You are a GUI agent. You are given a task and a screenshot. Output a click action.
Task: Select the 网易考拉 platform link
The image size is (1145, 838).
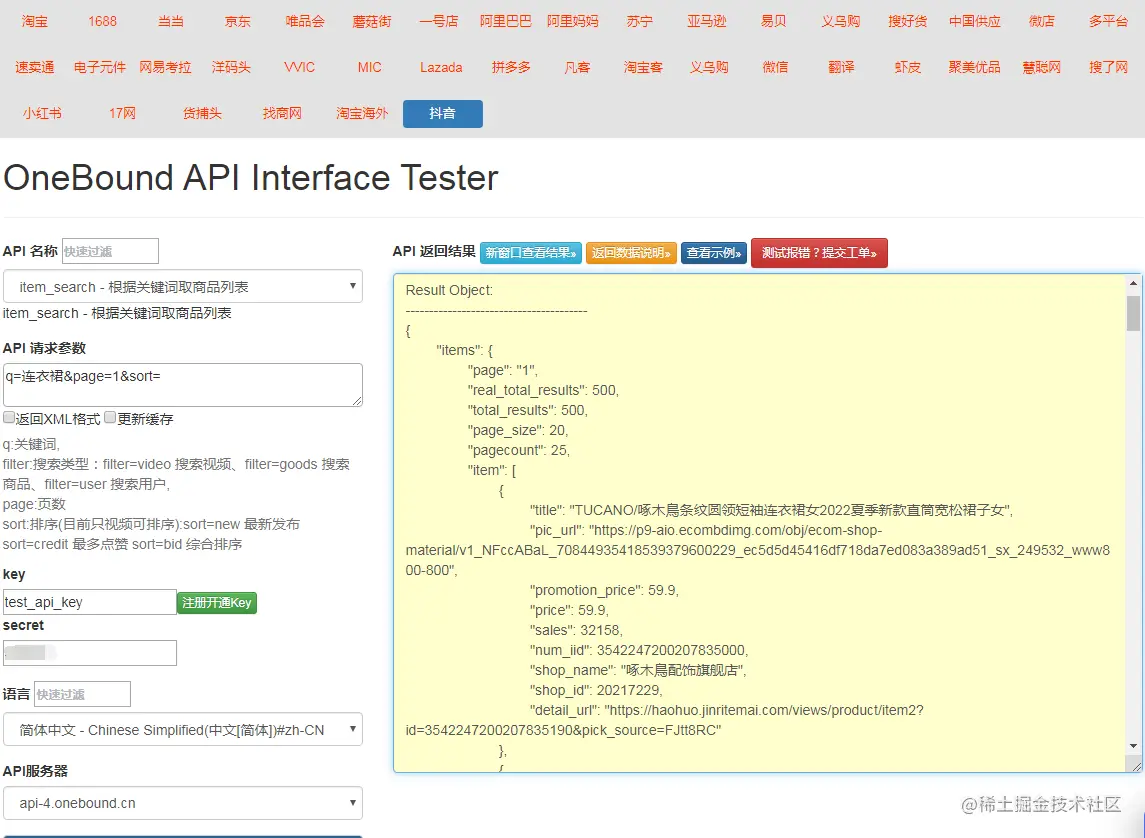point(165,67)
